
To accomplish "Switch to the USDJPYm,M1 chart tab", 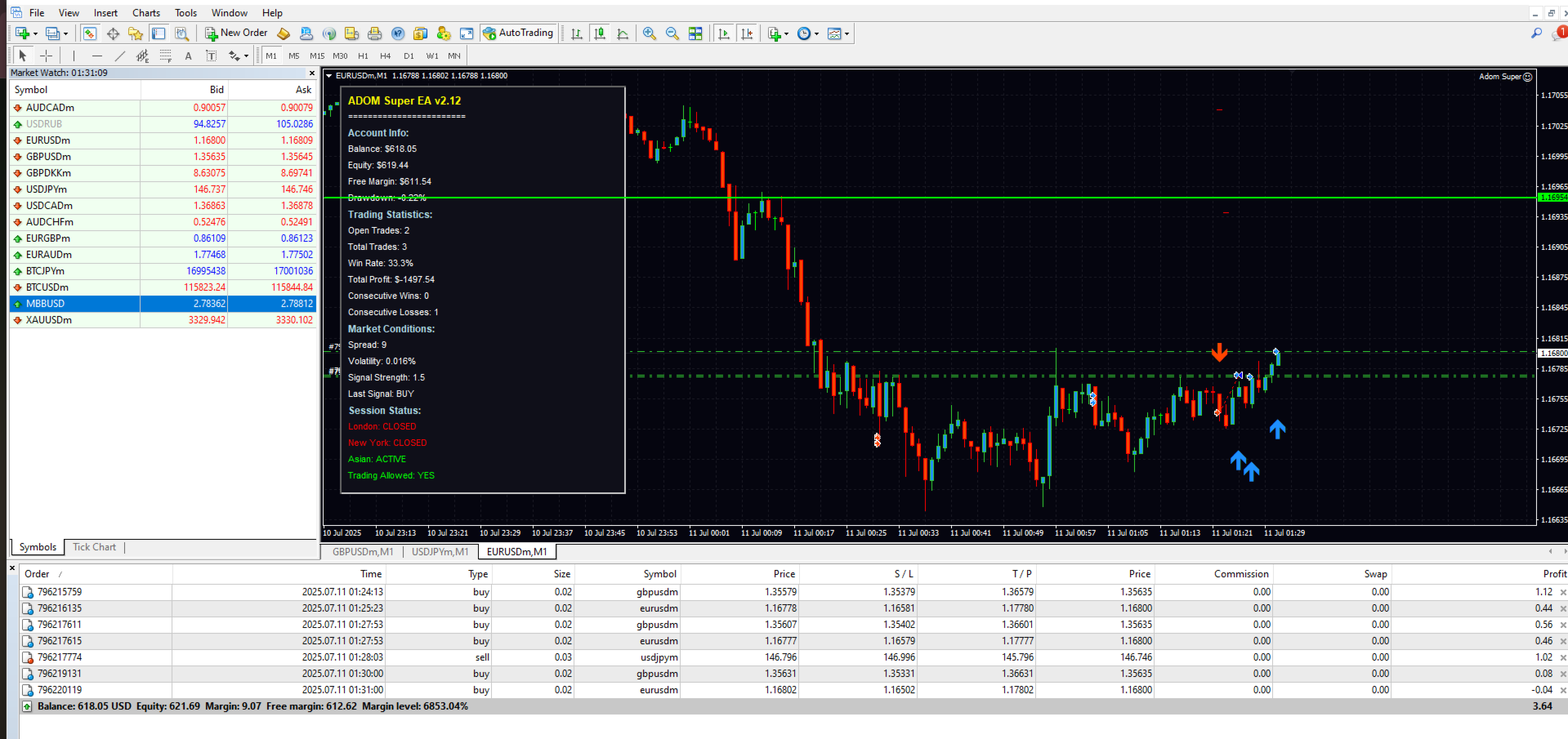I will [440, 552].
